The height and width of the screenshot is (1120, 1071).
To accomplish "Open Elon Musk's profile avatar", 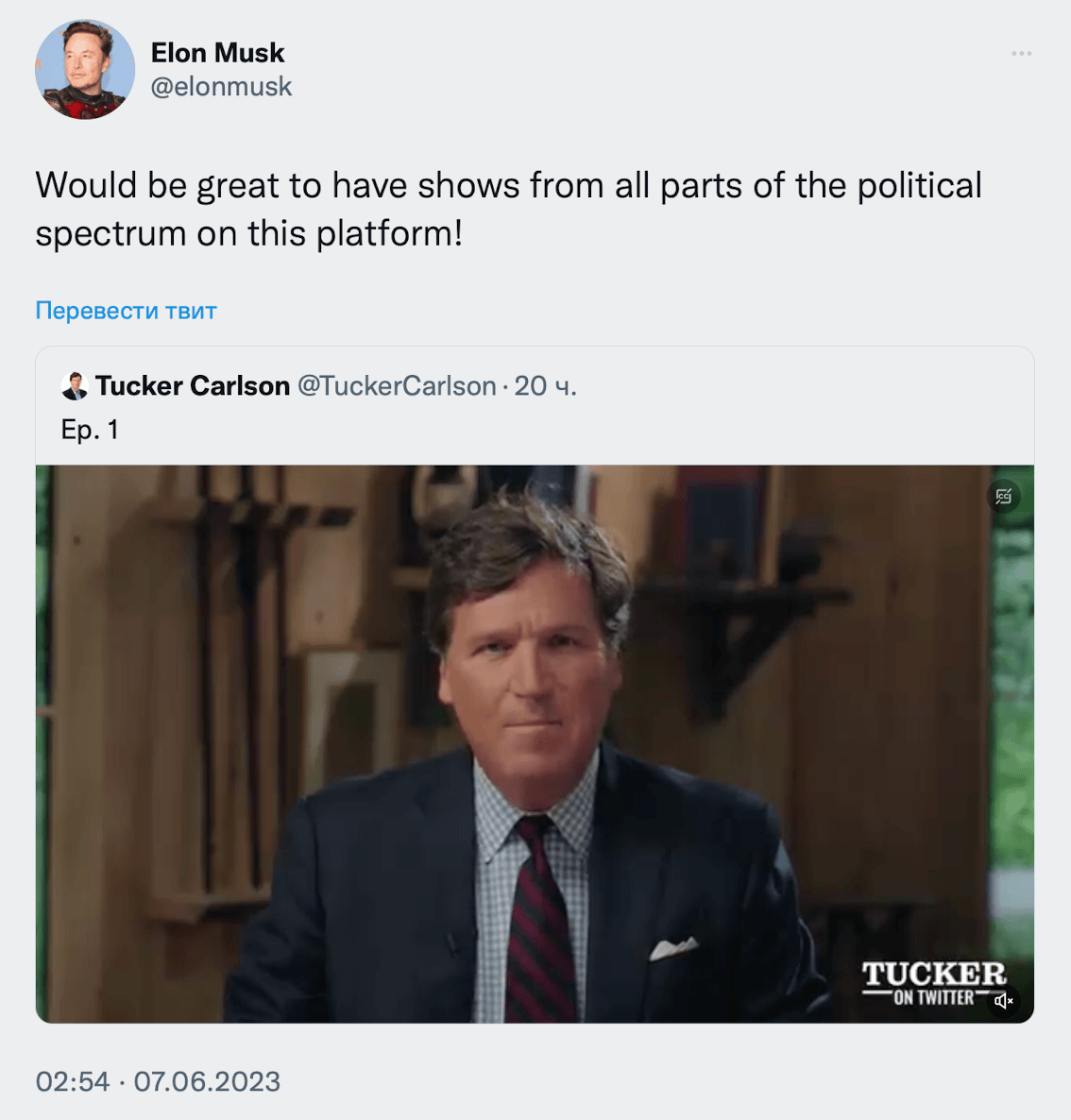I will [85, 70].
